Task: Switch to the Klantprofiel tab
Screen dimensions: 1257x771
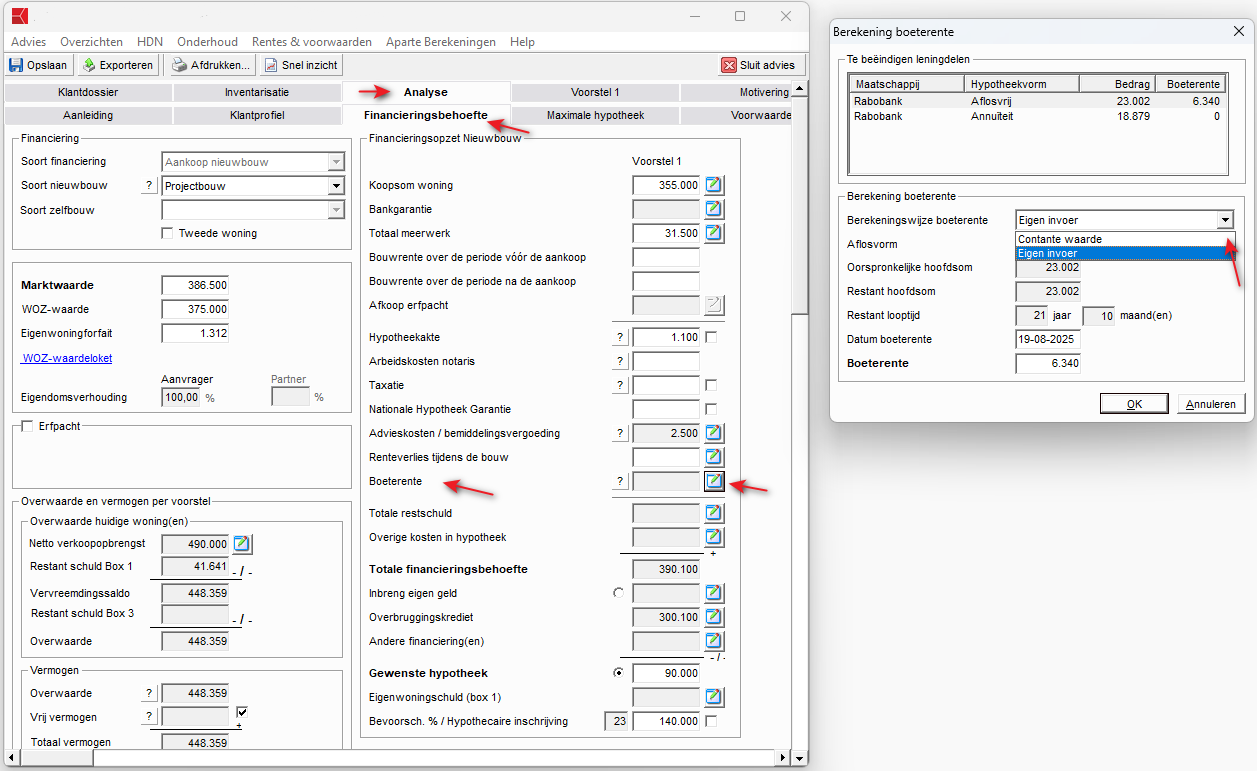Action: (x=257, y=115)
